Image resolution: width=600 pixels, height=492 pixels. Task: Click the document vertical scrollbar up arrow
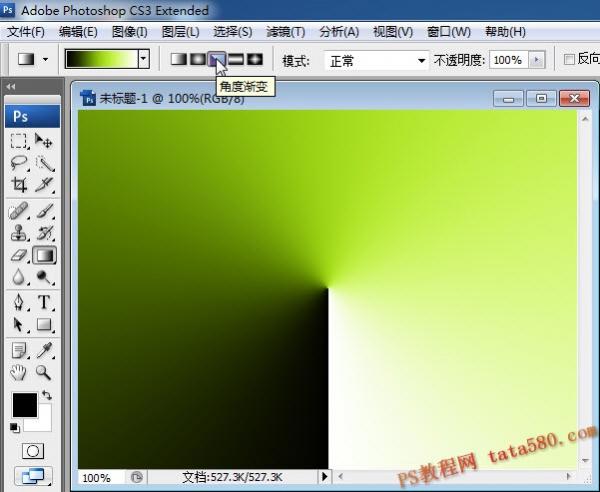coord(585,119)
